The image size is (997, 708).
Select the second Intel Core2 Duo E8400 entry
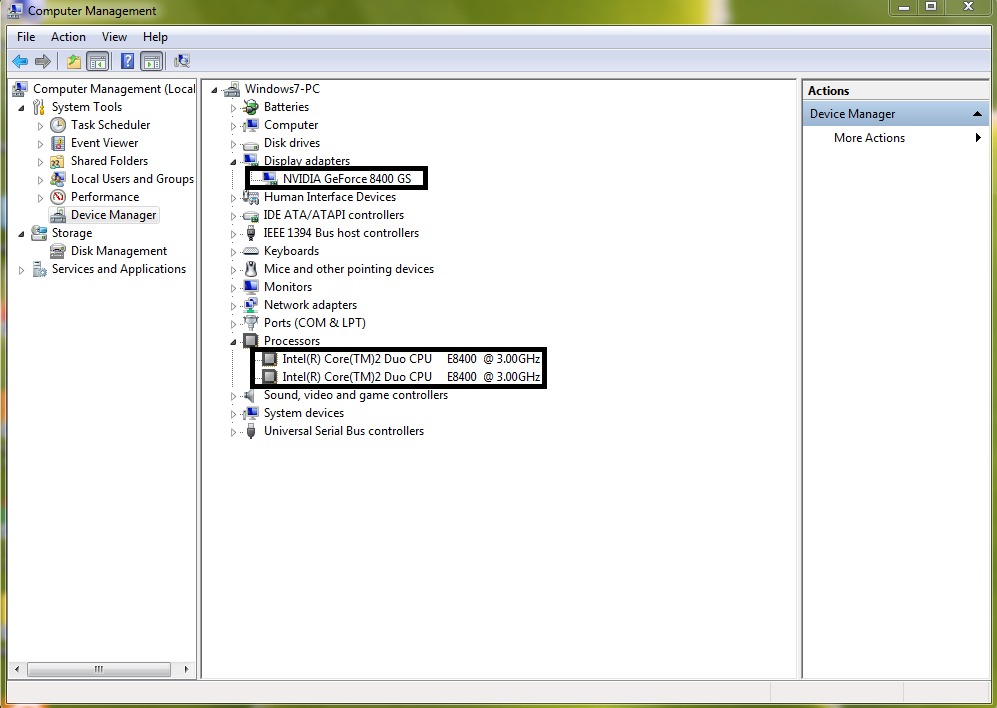(x=411, y=377)
